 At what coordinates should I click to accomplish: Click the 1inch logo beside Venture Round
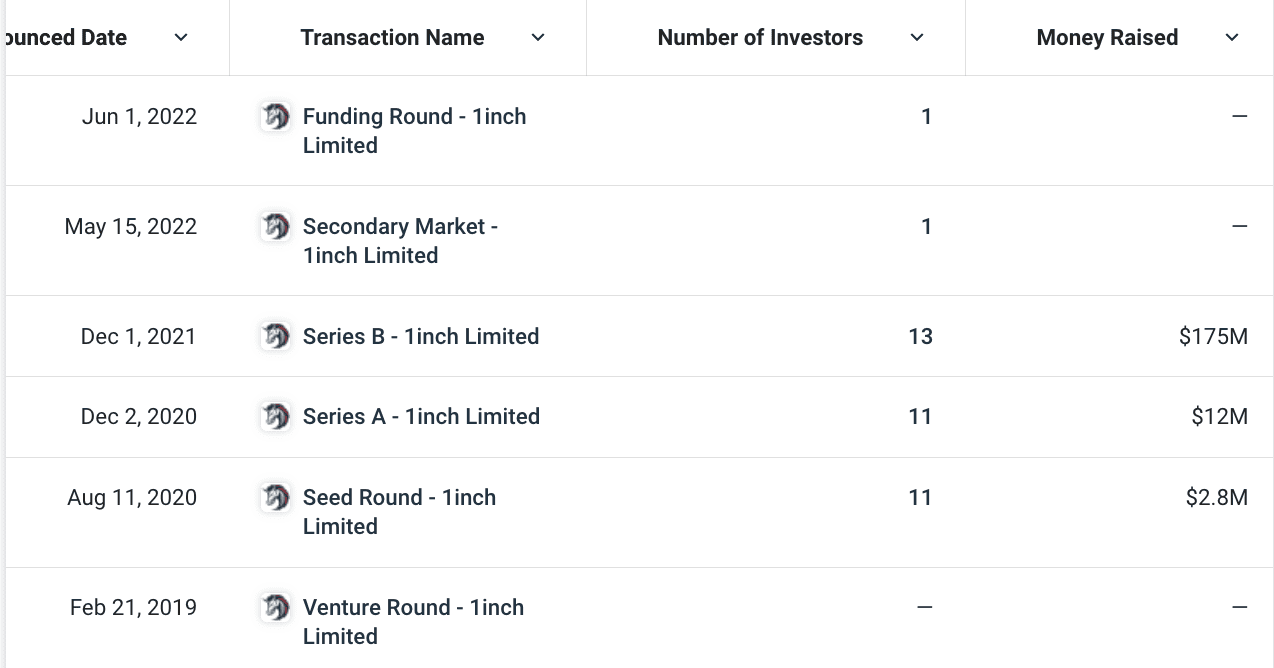click(276, 607)
